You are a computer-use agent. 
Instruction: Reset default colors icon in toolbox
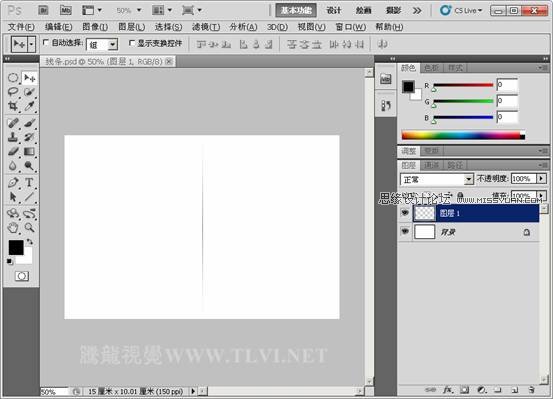[10, 261]
